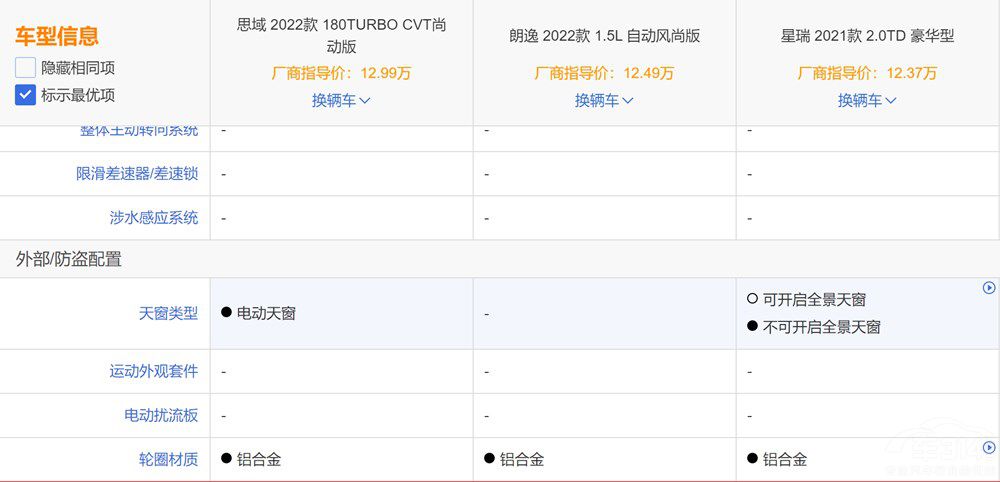Click the 朗逸 2022款 1.5L car title
This screenshot has height=482, width=1000.
click(x=605, y=36)
